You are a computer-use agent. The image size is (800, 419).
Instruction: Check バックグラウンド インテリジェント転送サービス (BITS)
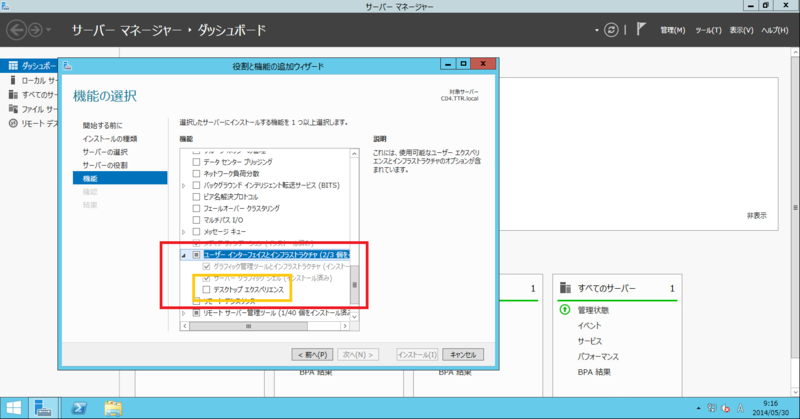[x=196, y=185]
